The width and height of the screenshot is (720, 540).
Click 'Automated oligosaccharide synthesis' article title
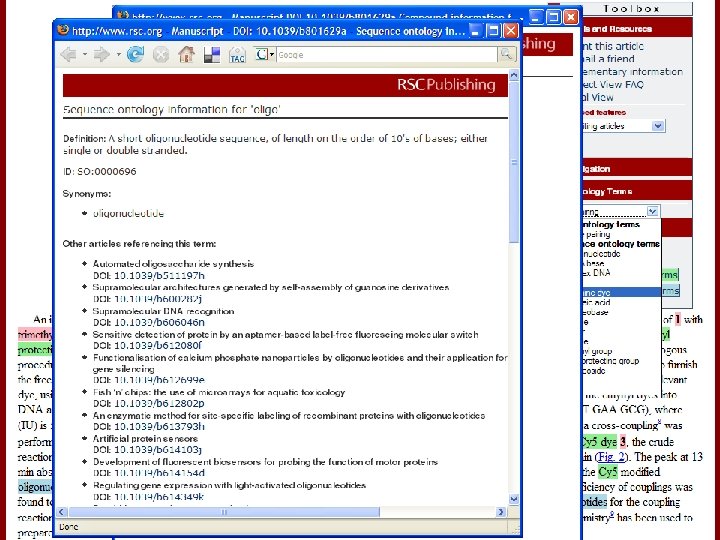(173, 264)
